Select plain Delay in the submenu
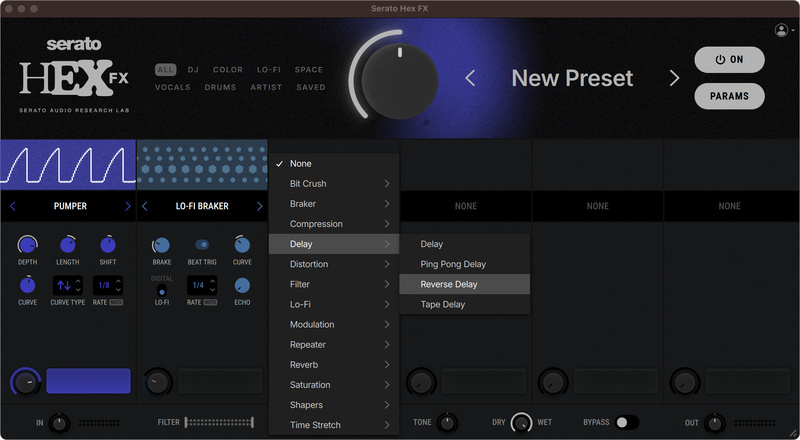Viewport: 800px width, 440px height. (465, 244)
